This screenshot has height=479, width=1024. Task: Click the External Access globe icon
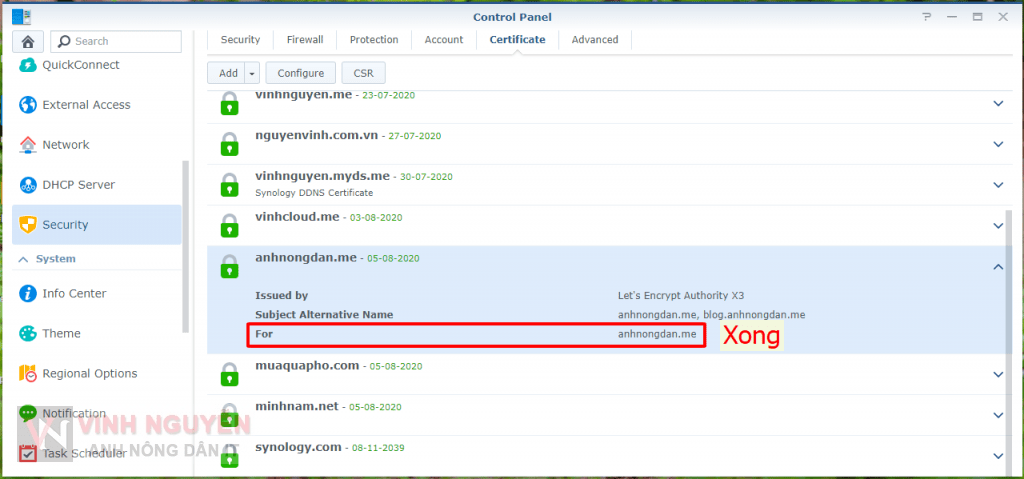[x=28, y=105]
